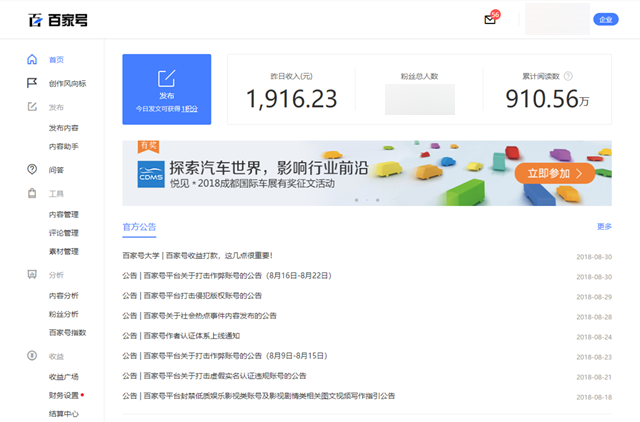Open 打击侵犯版权账号 announcement
This screenshot has height=422, width=640.
[x=192, y=296]
